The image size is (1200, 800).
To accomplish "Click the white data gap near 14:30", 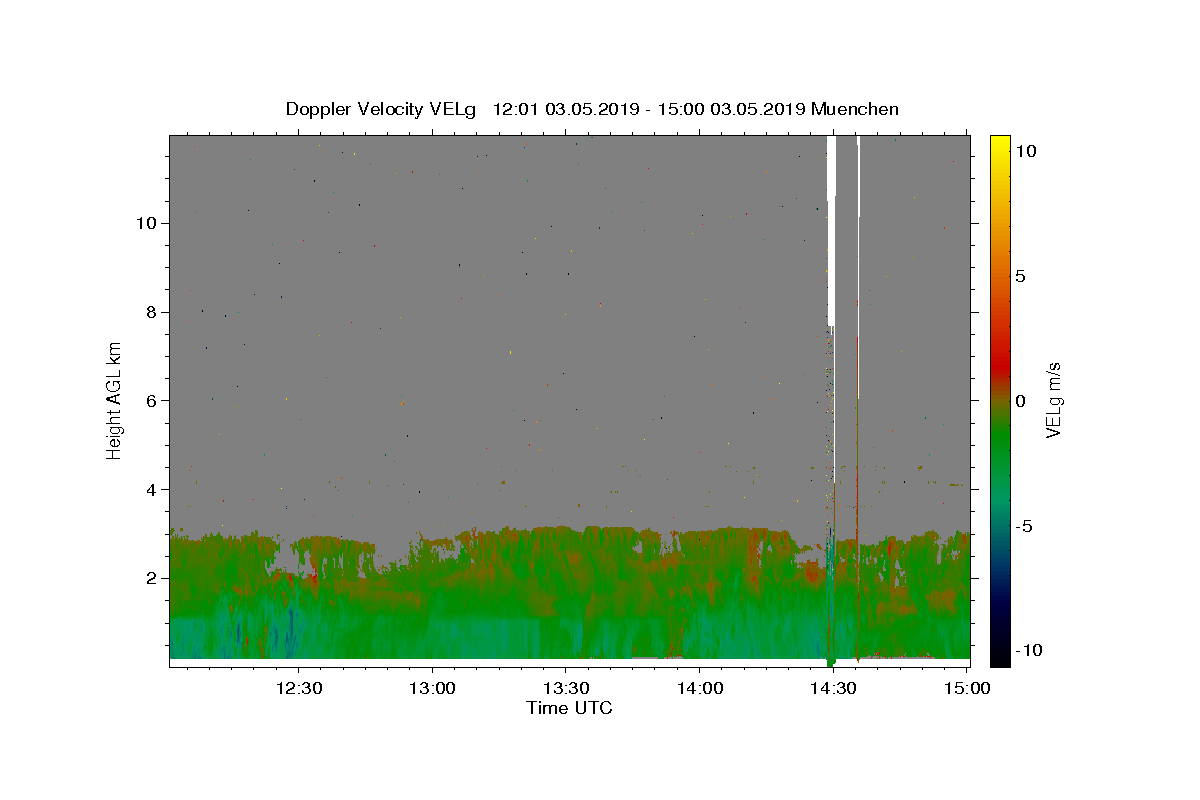I will (x=831, y=230).
